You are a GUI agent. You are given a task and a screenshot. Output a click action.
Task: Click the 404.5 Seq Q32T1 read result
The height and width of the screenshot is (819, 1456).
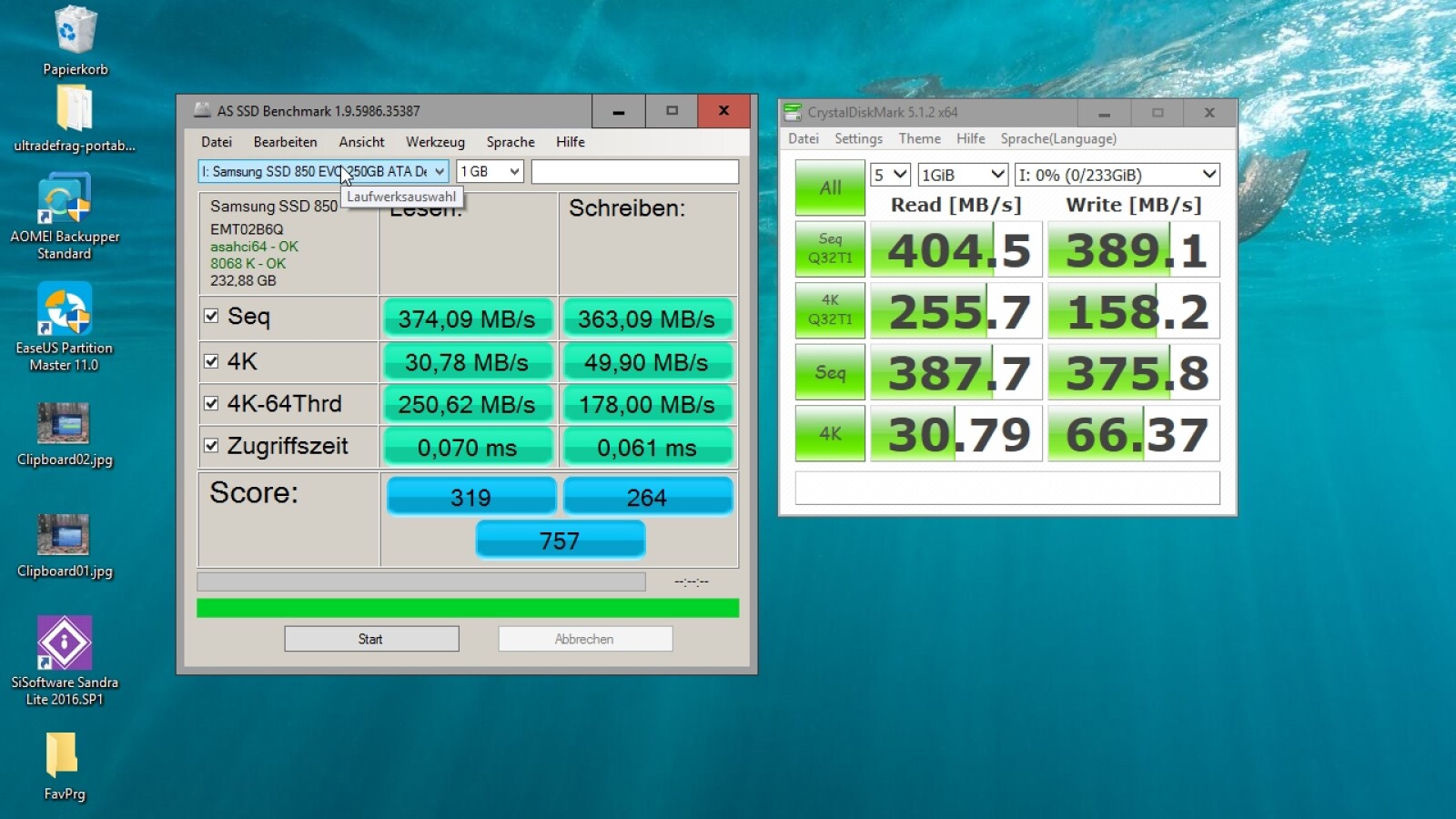pos(956,249)
